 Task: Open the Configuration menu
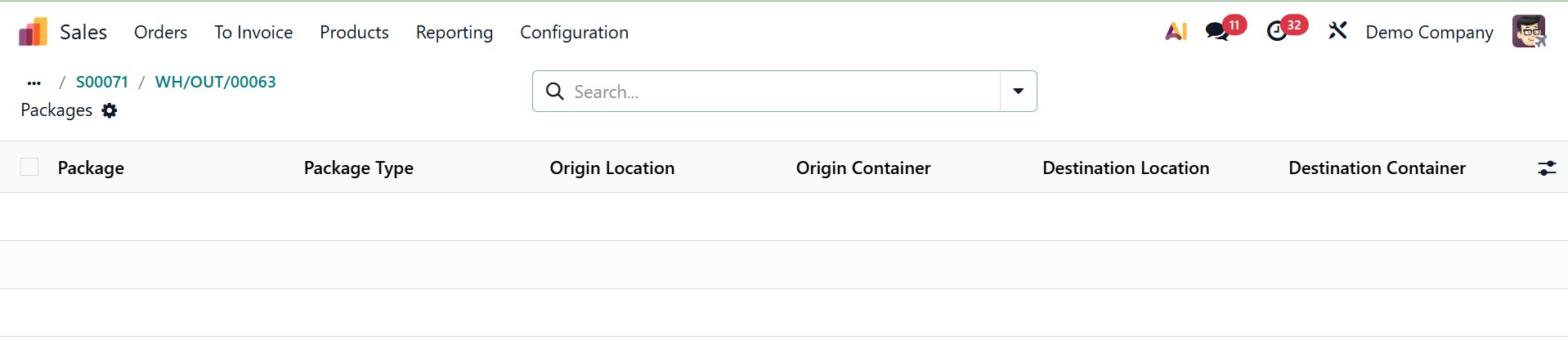tap(574, 32)
